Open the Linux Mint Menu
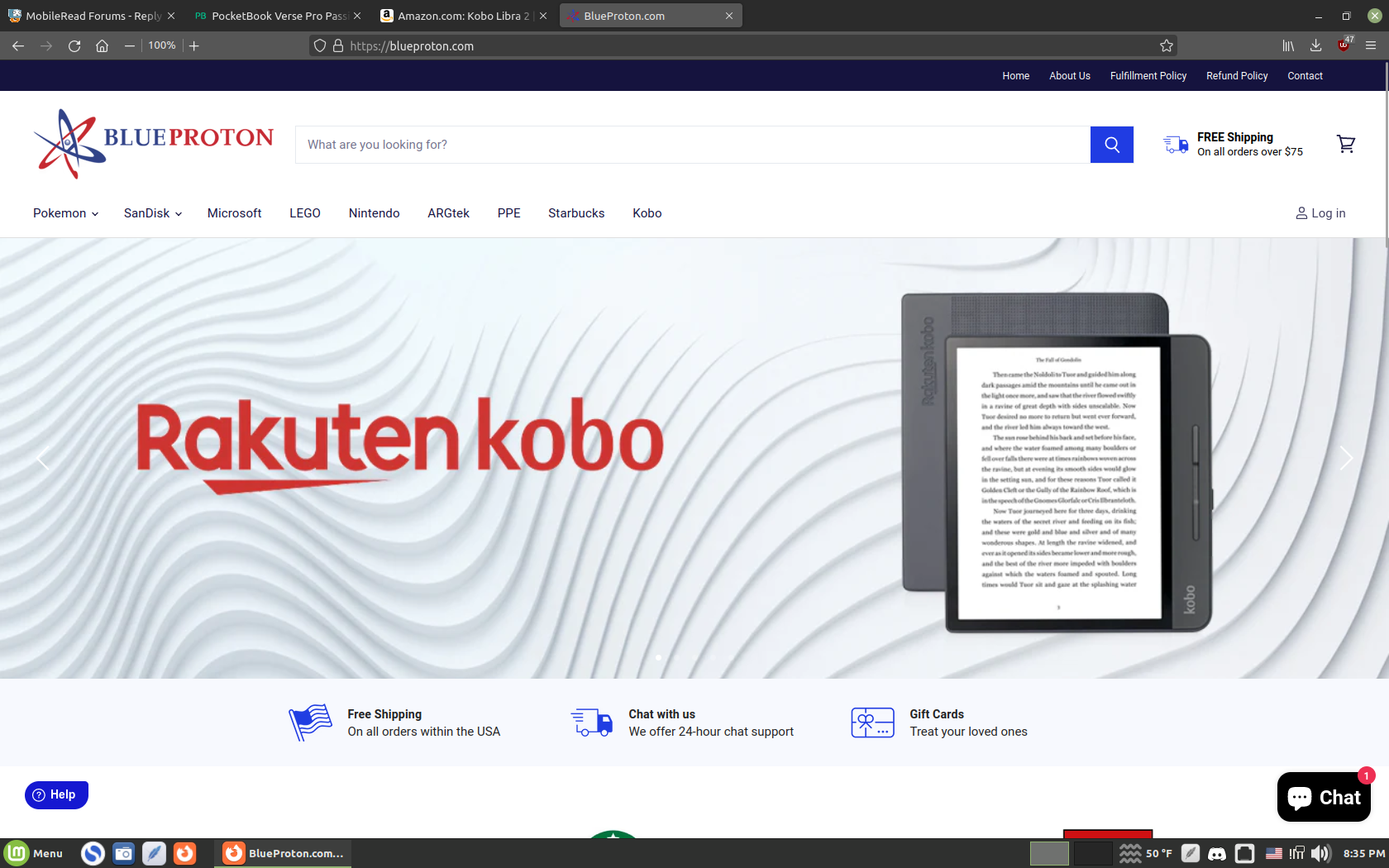Viewport: 1389px width, 868px height. coord(34,853)
